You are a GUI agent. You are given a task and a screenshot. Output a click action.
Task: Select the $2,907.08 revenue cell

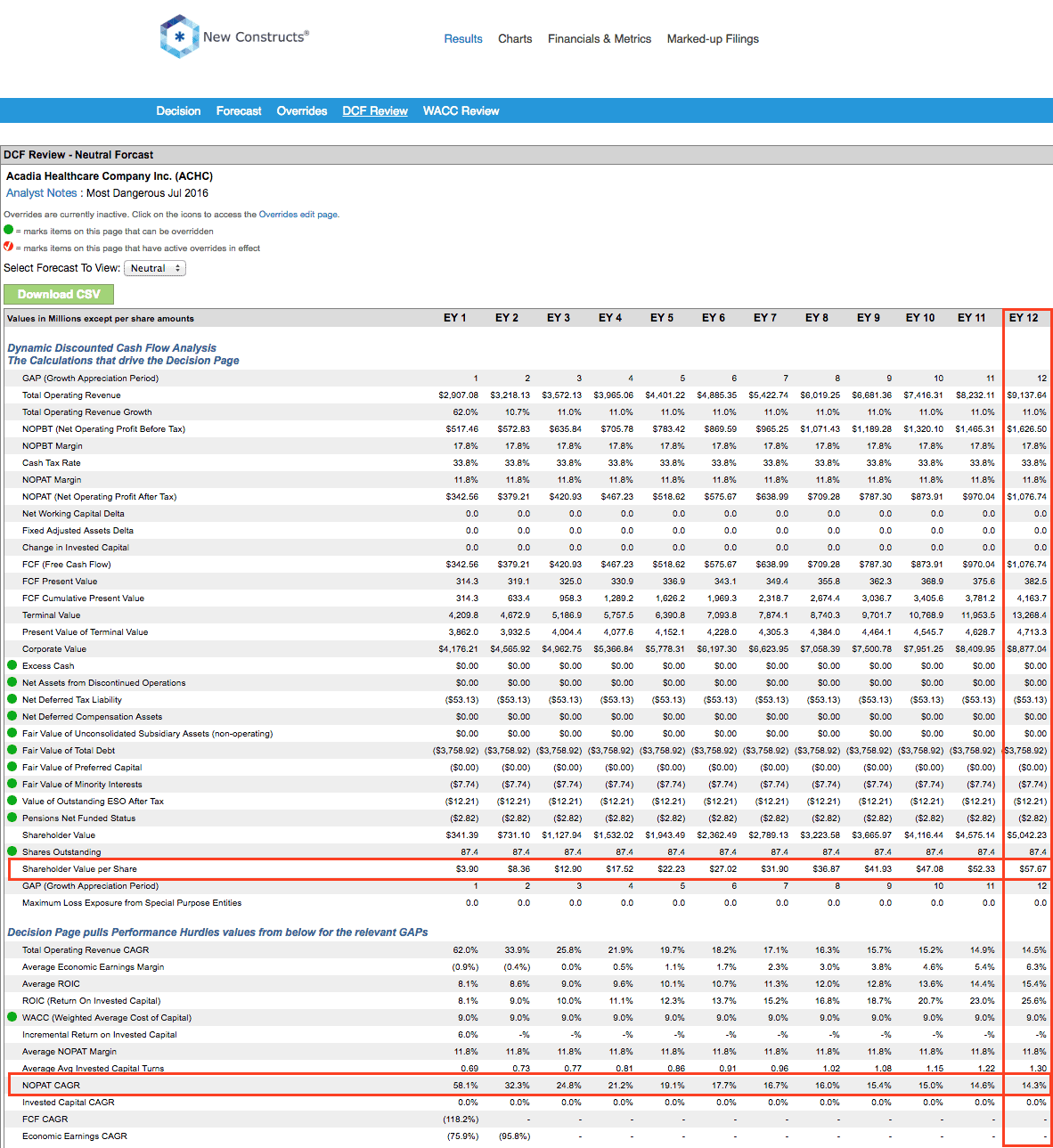click(x=458, y=395)
